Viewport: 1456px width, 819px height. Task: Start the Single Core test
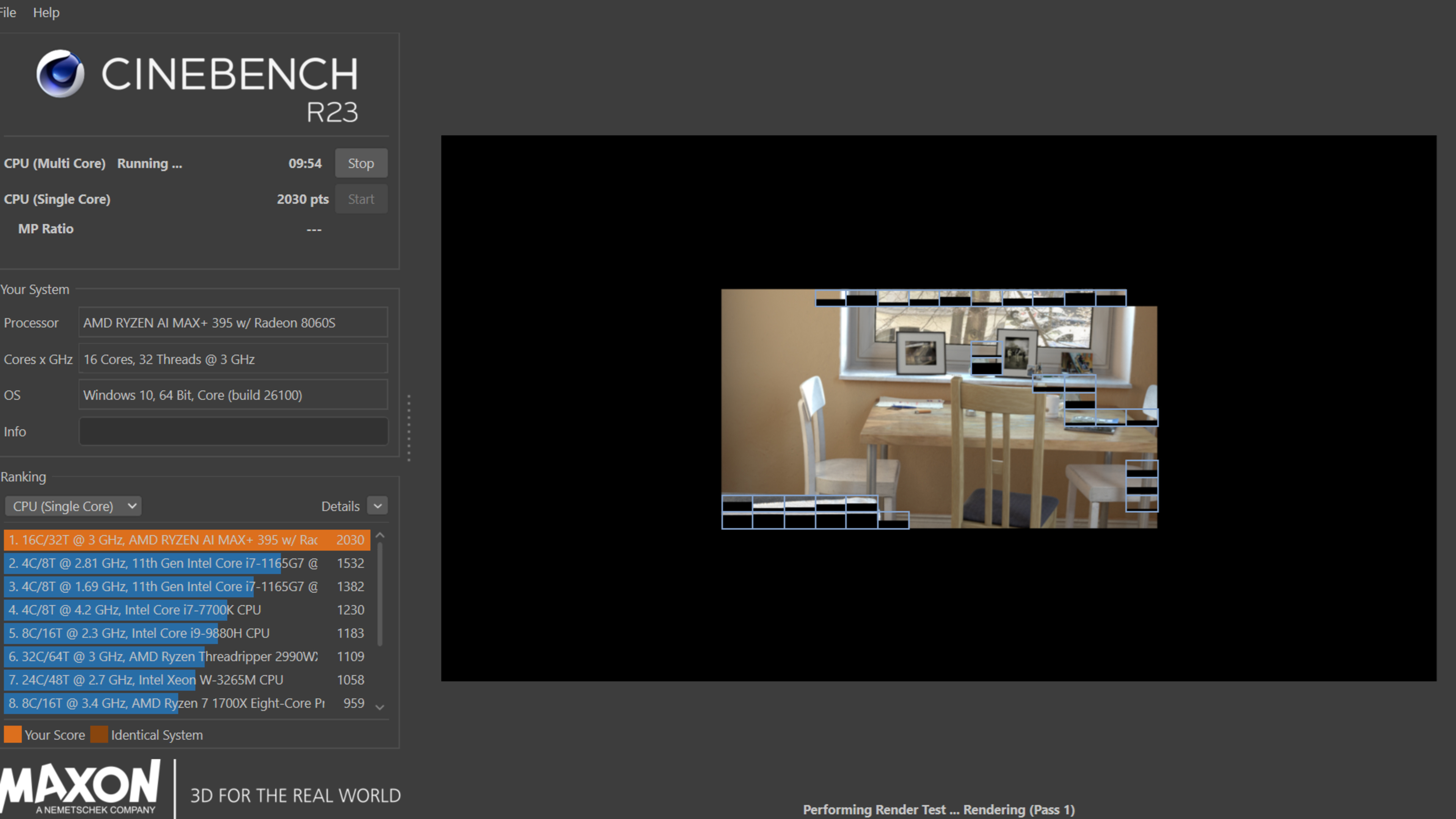pyautogui.click(x=361, y=199)
